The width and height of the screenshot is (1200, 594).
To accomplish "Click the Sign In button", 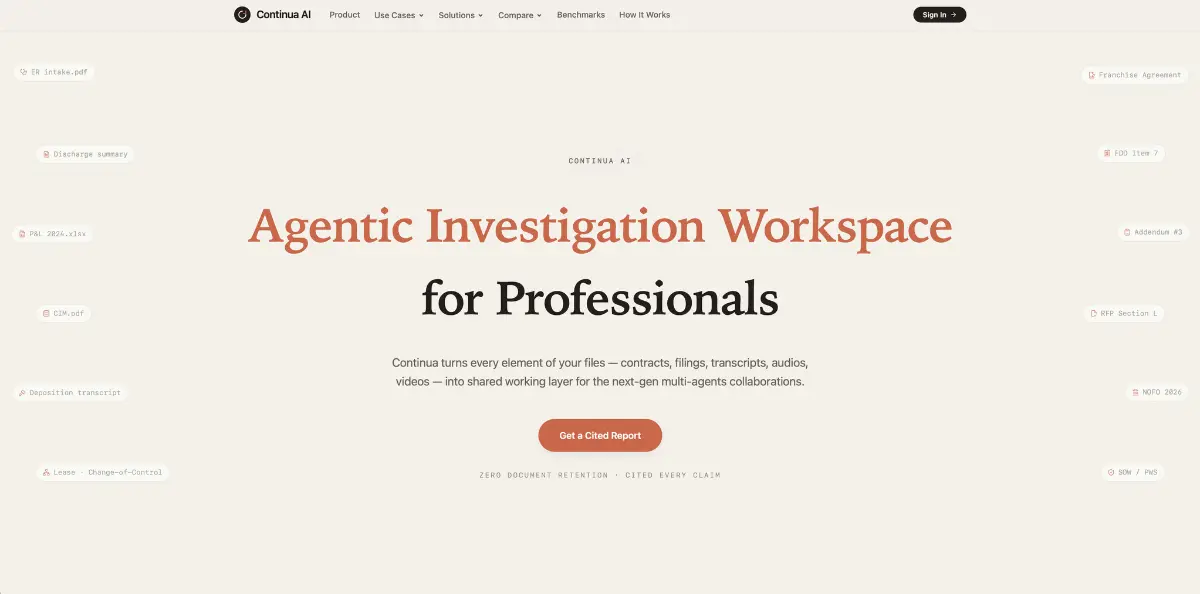I will [940, 15].
